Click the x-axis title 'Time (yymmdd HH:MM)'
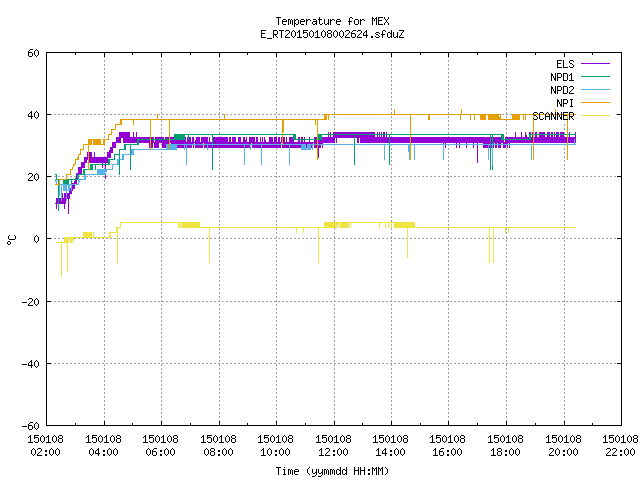The width and height of the screenshot is (640, 480). click(332, 471)
